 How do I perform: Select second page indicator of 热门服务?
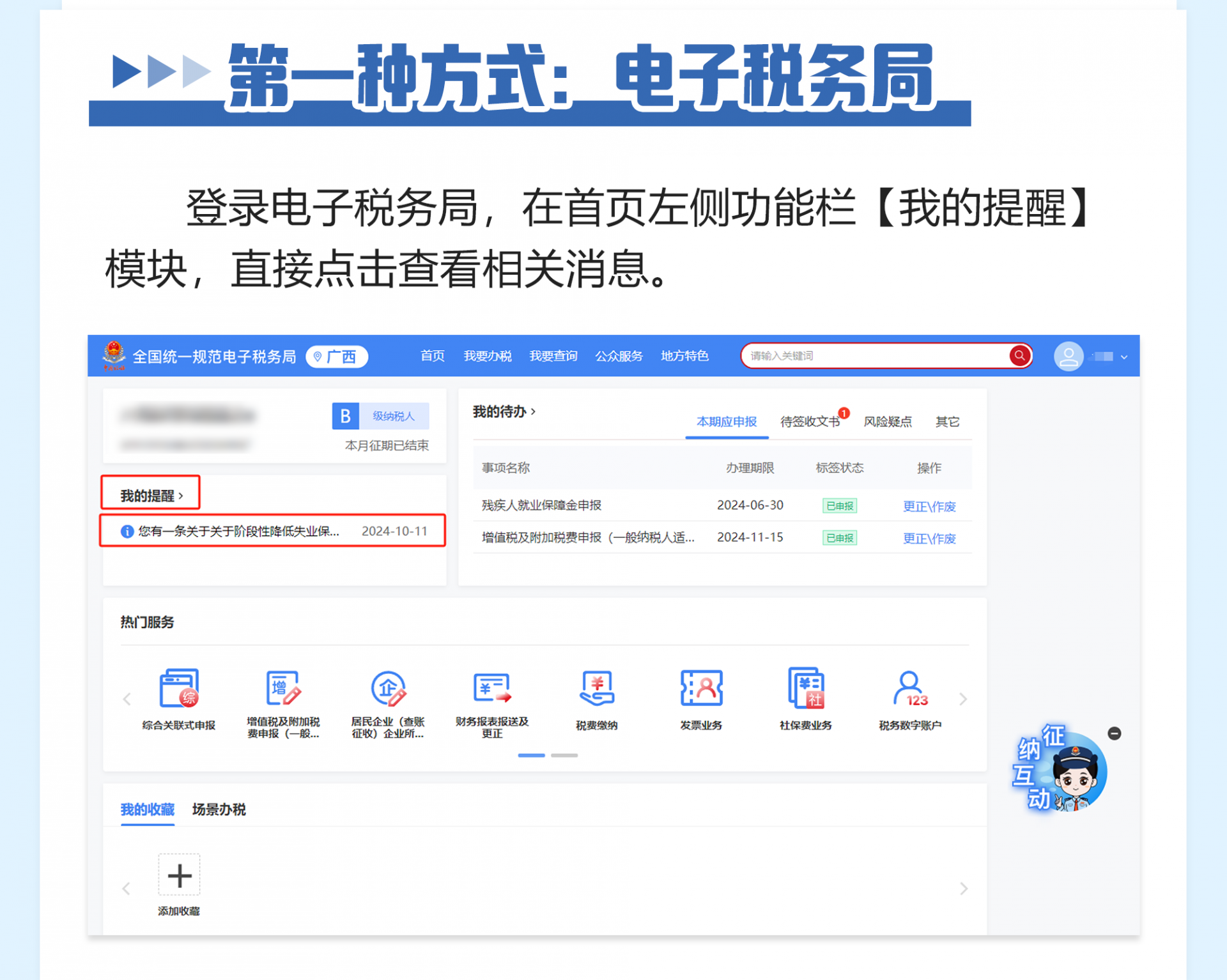pos(564,755)
